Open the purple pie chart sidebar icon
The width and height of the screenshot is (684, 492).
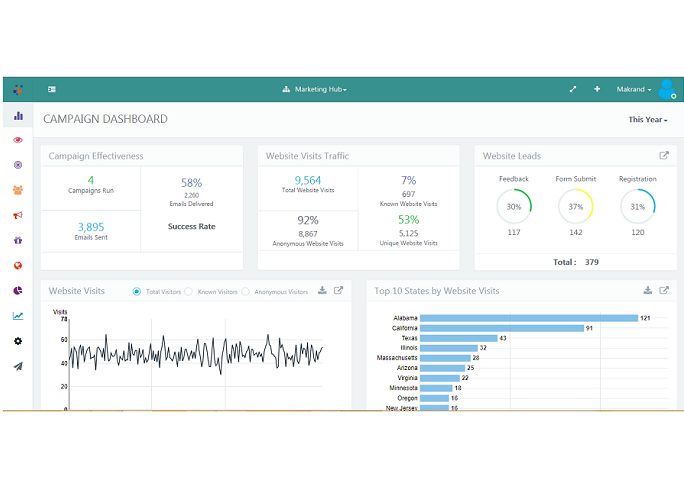[x=18, y=290]
